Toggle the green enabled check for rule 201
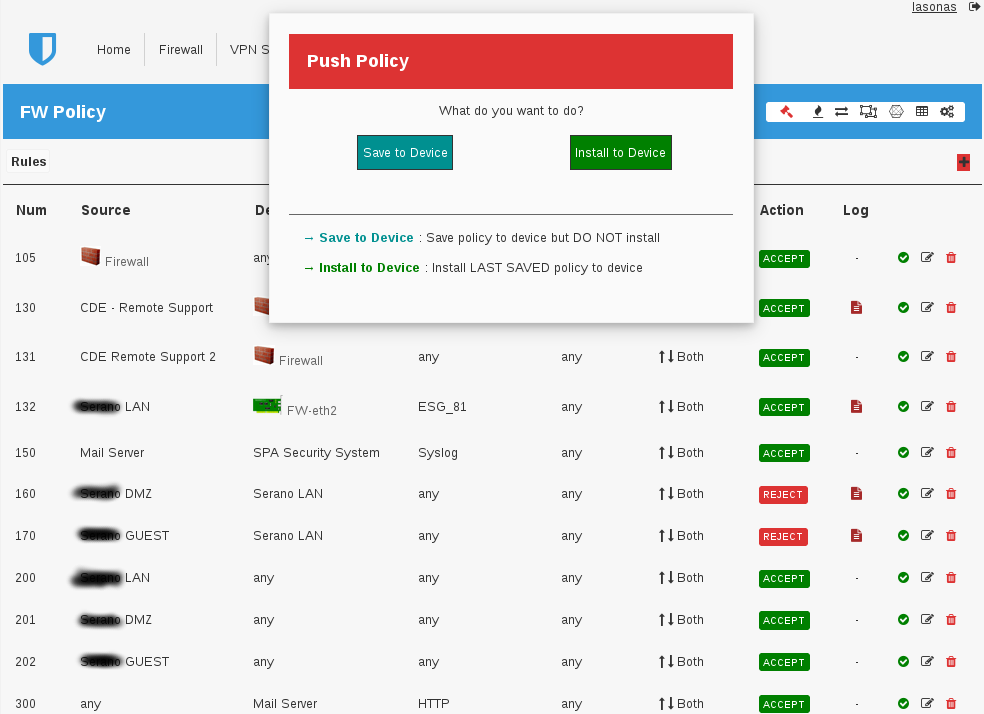The image size is (984, 714). (x=903, y=620)
